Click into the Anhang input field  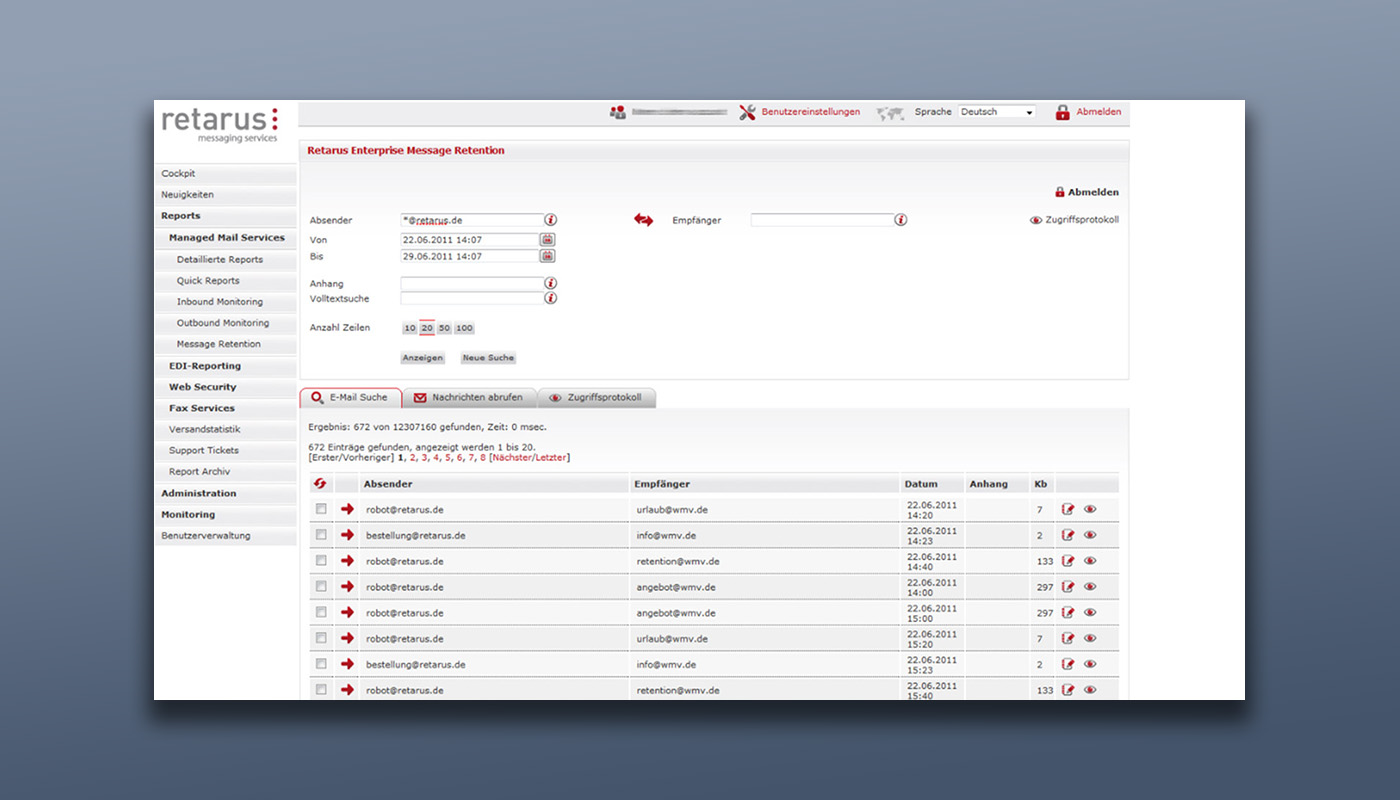(x=471, y=284)
